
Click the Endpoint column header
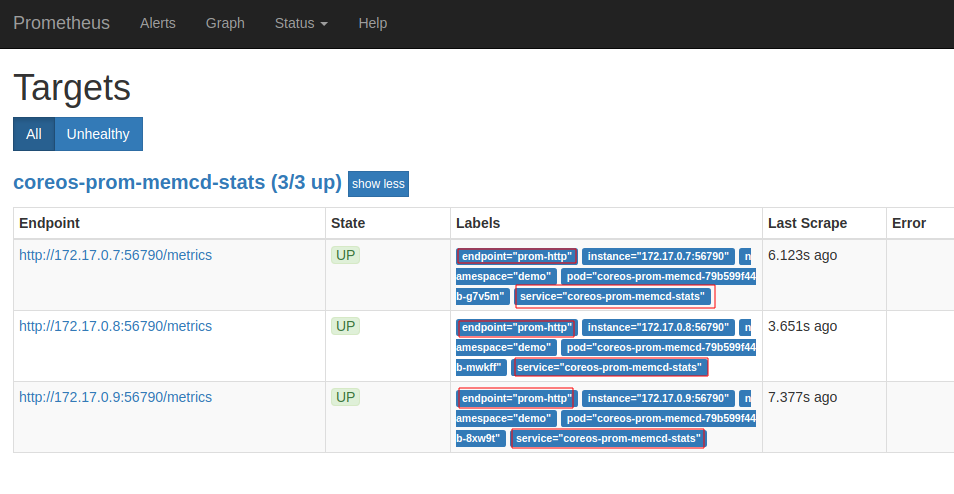(49, 223)
